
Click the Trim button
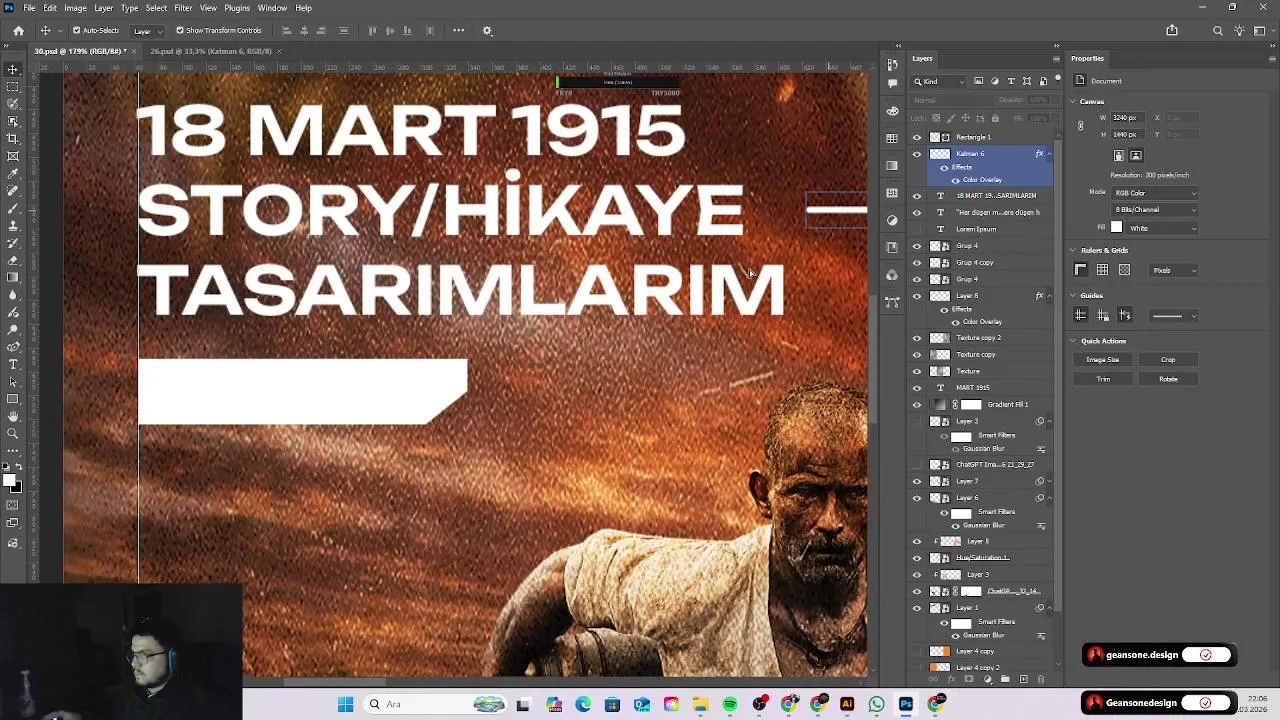tap(1103, 379)
